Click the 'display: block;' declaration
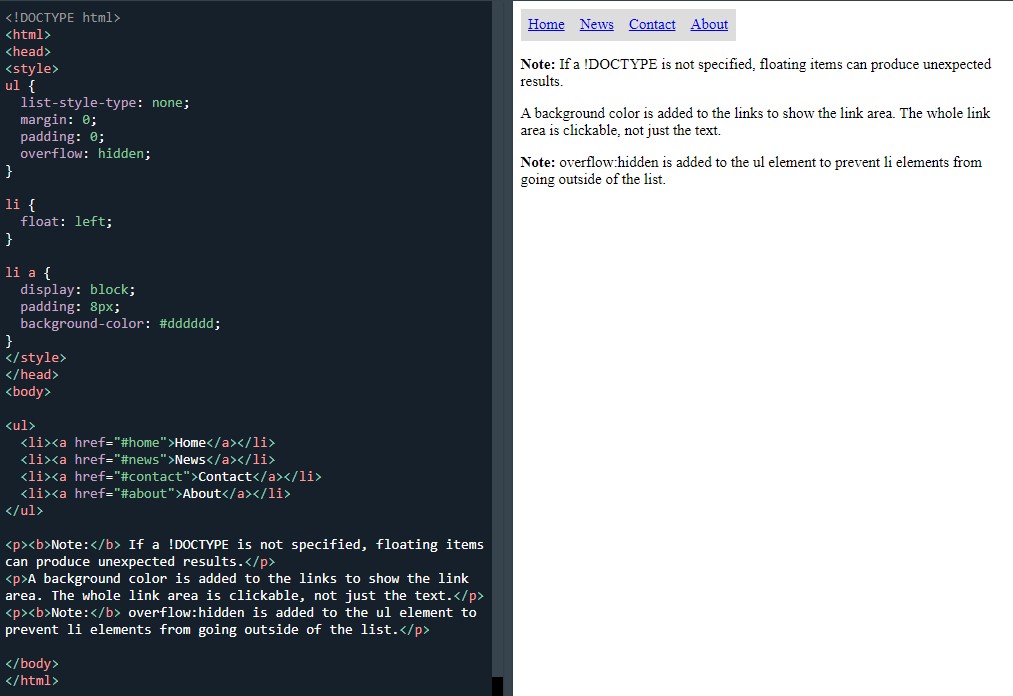 click(77, 290)
